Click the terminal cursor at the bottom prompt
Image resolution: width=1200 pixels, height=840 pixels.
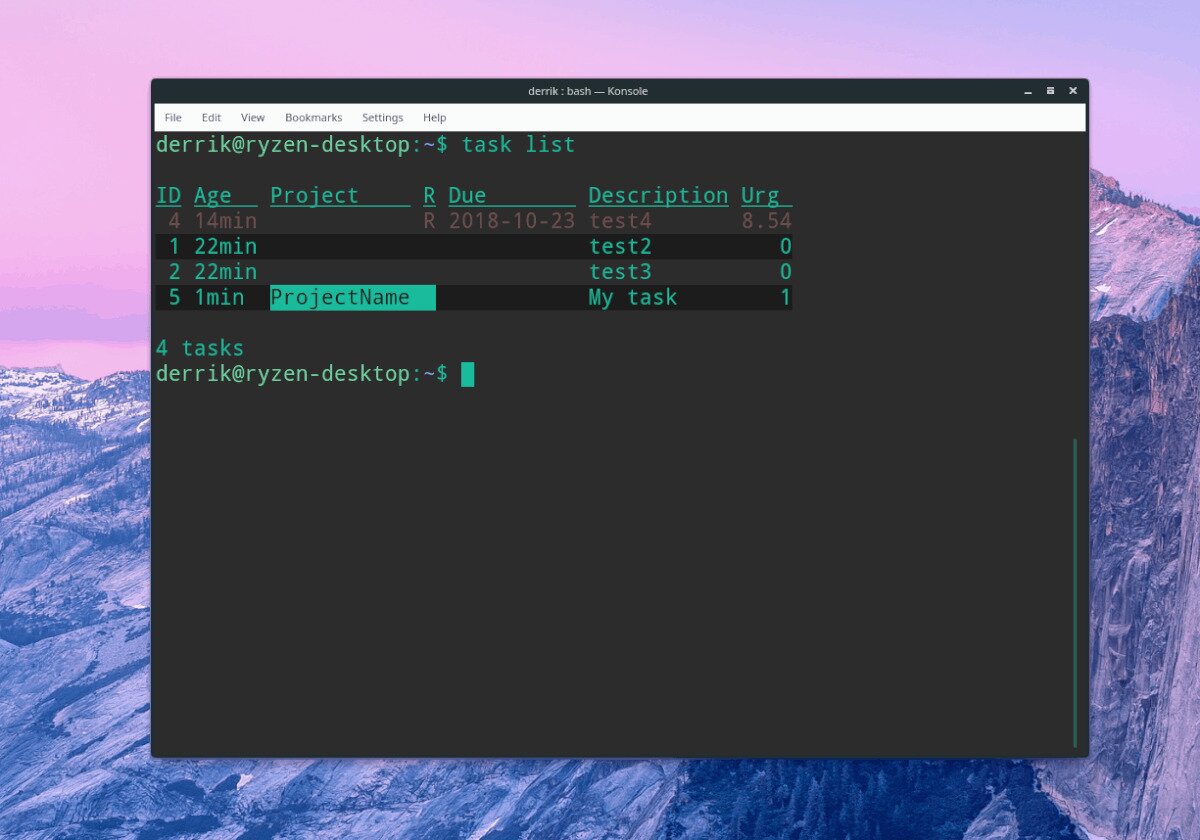467,374
